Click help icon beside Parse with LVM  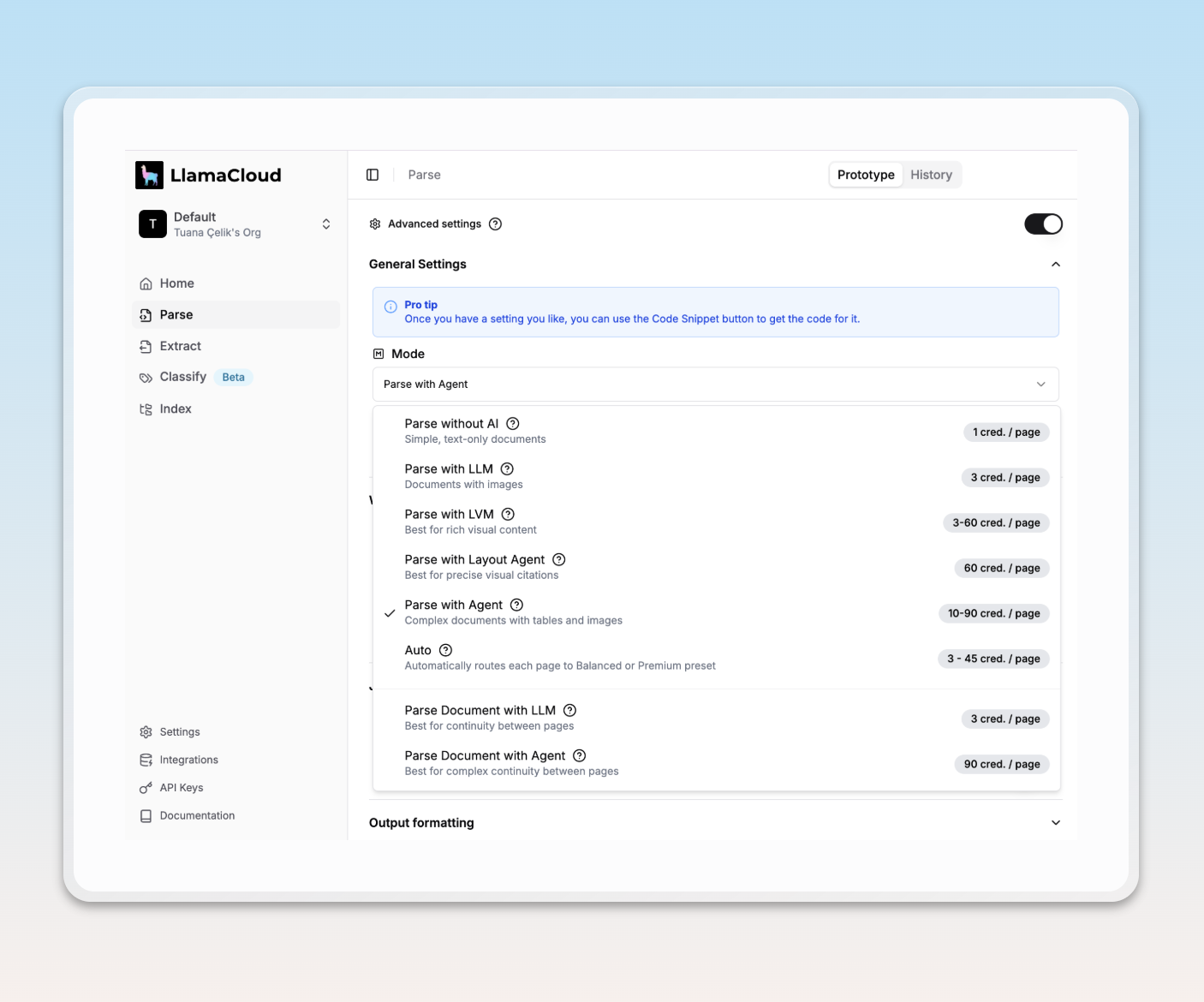pyautogui.click(x=508, y=515)
